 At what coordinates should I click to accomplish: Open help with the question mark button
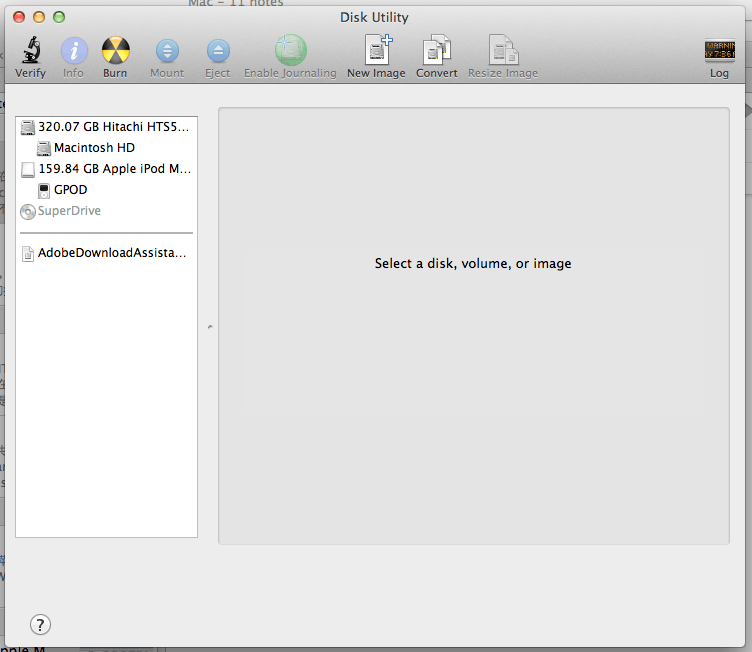coord(40,625)
